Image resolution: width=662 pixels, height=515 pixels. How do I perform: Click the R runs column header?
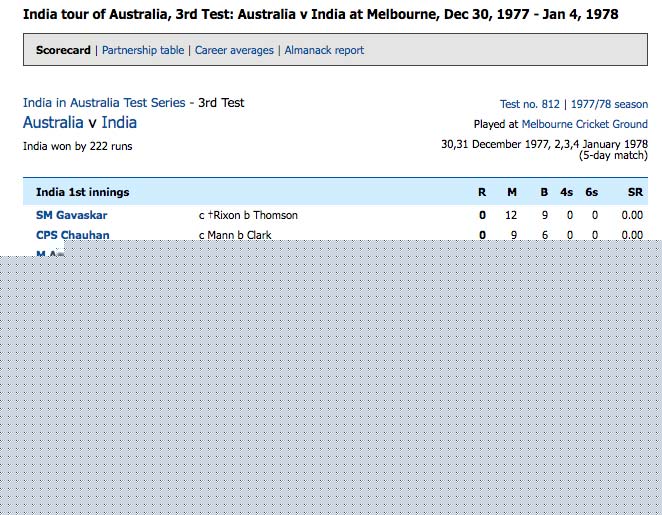point(482,192)
